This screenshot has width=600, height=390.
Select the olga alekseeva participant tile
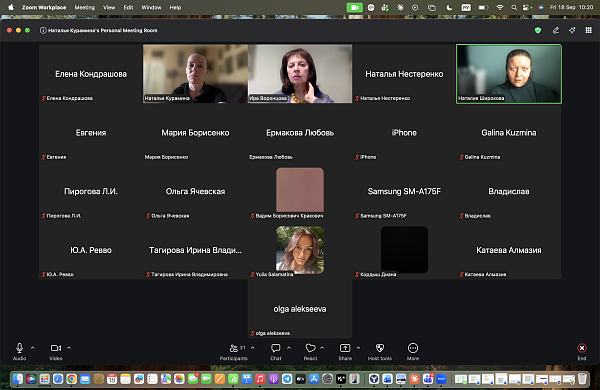[x=300, y=308]
